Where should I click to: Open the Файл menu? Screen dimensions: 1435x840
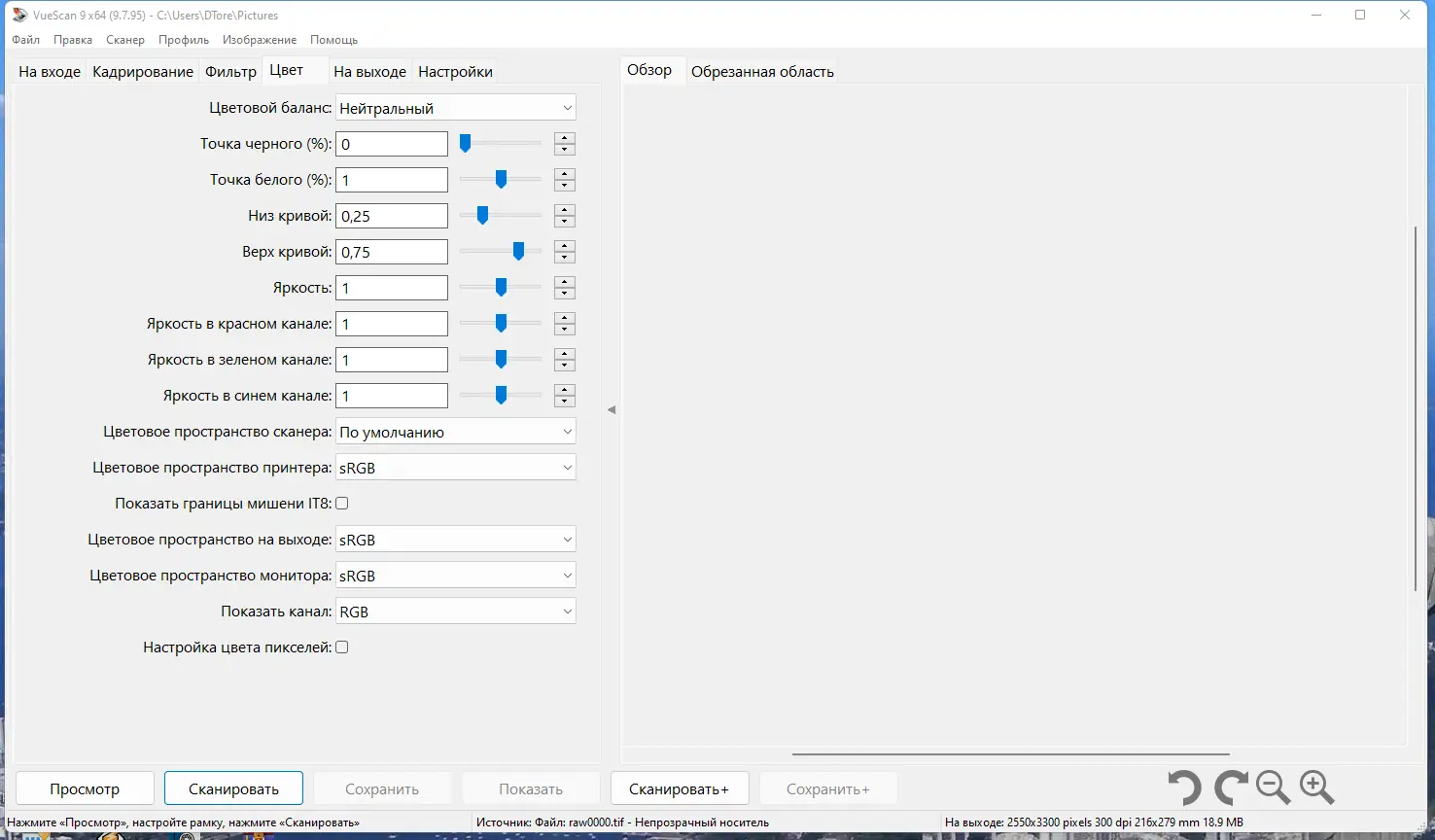pyautogui.click(x=26, y=40)
